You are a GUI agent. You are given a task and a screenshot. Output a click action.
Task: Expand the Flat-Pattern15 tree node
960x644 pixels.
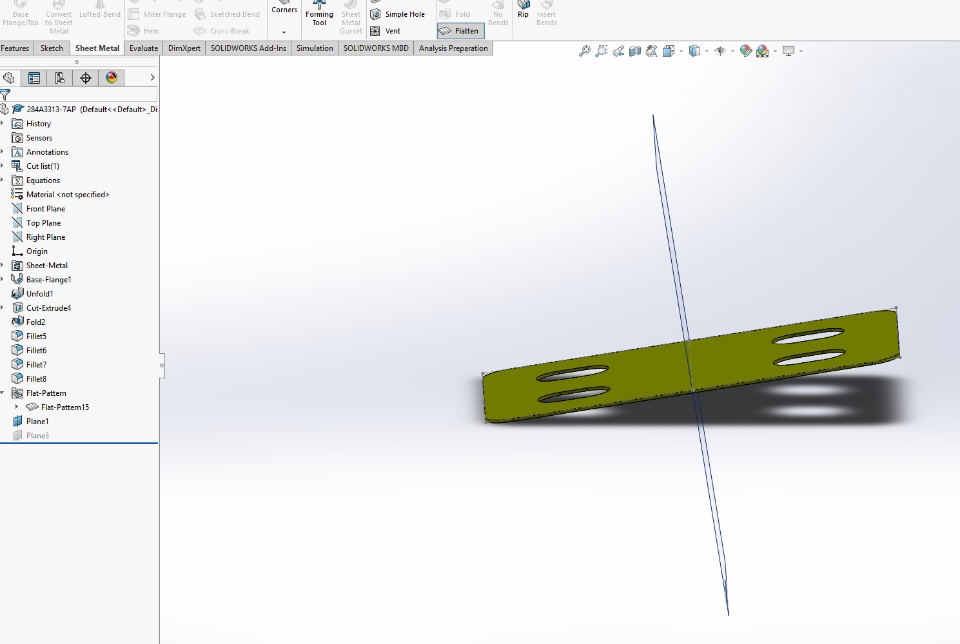(17, 406)
